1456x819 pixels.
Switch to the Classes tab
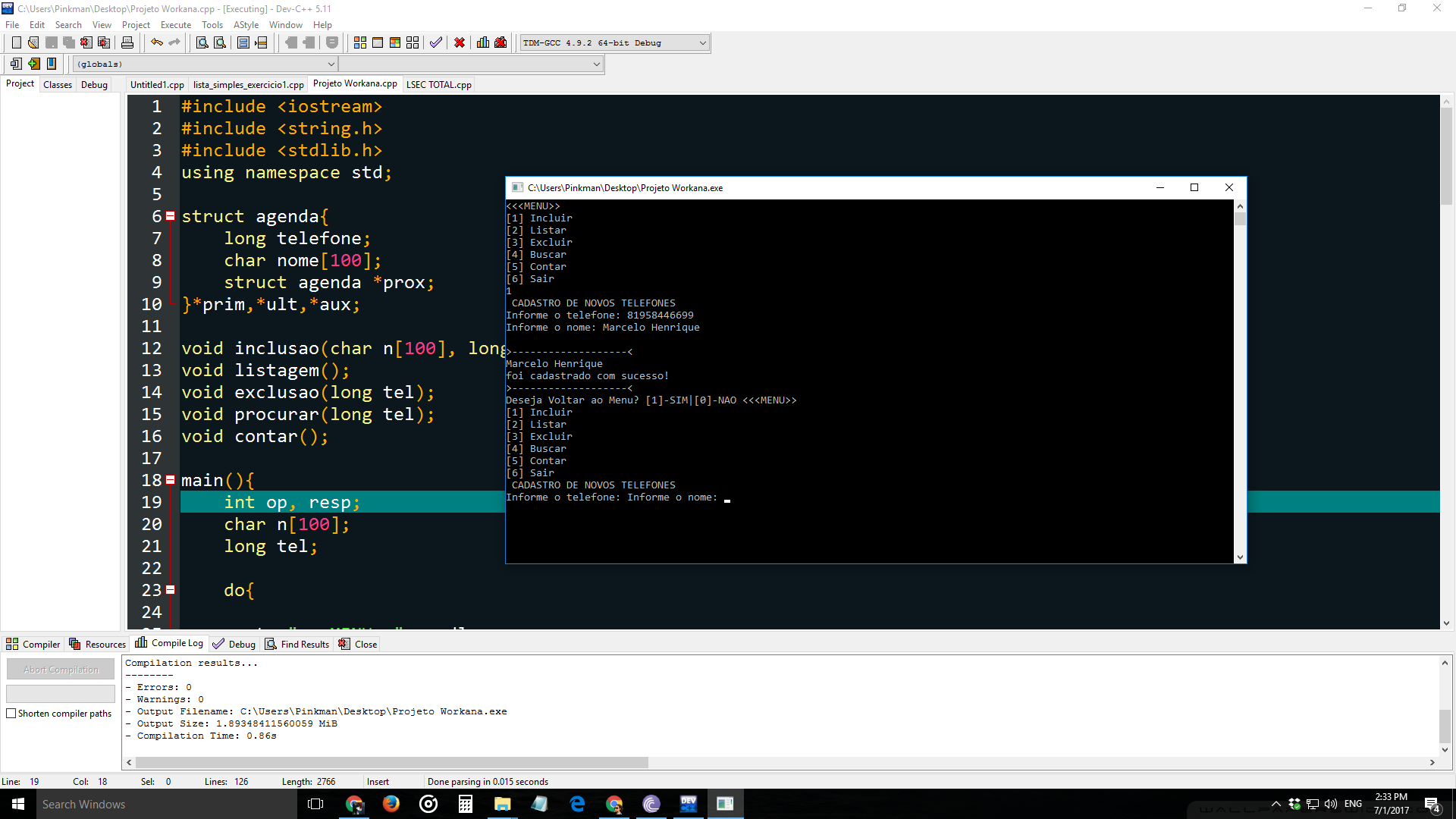58,84
